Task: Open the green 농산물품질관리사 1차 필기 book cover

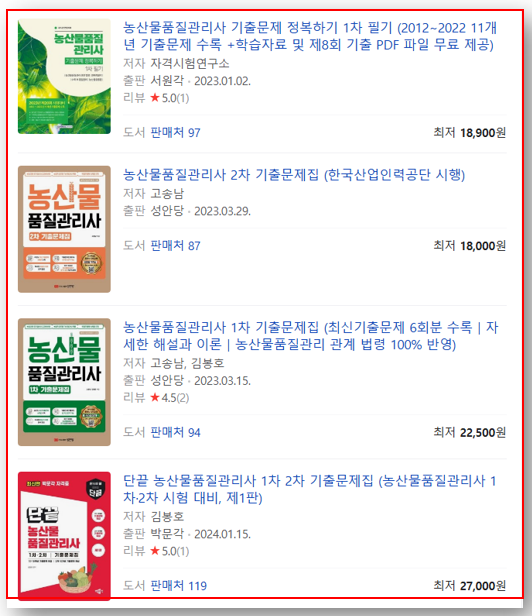Action: (64, 76)
